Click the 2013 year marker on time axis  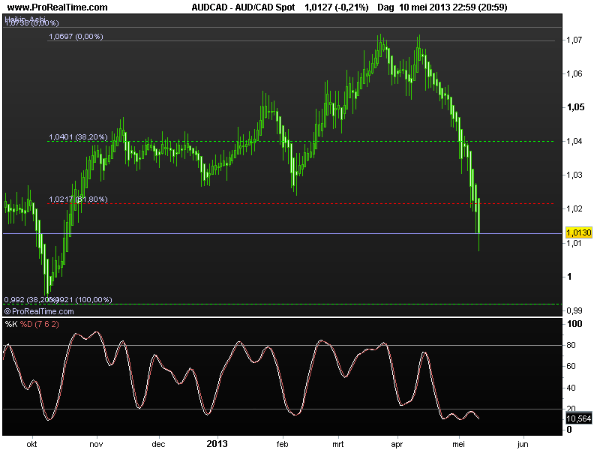[219, 441]
